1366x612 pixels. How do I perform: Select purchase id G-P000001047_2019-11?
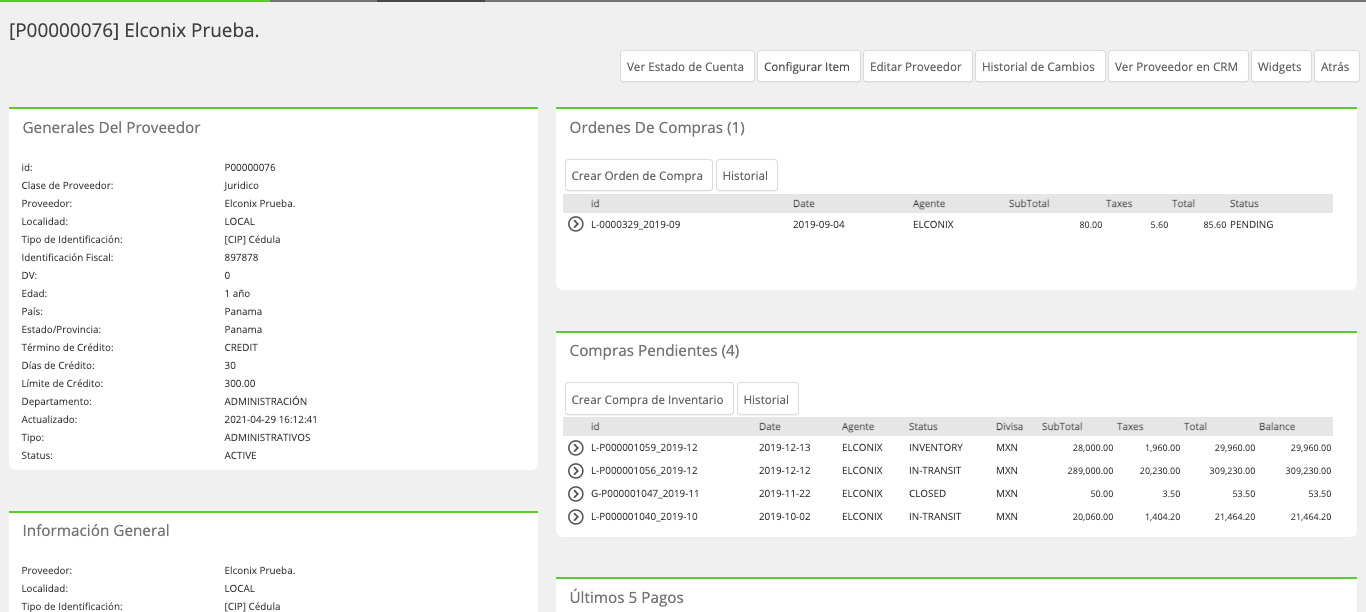pyautogui.click(x=644, y=494)
